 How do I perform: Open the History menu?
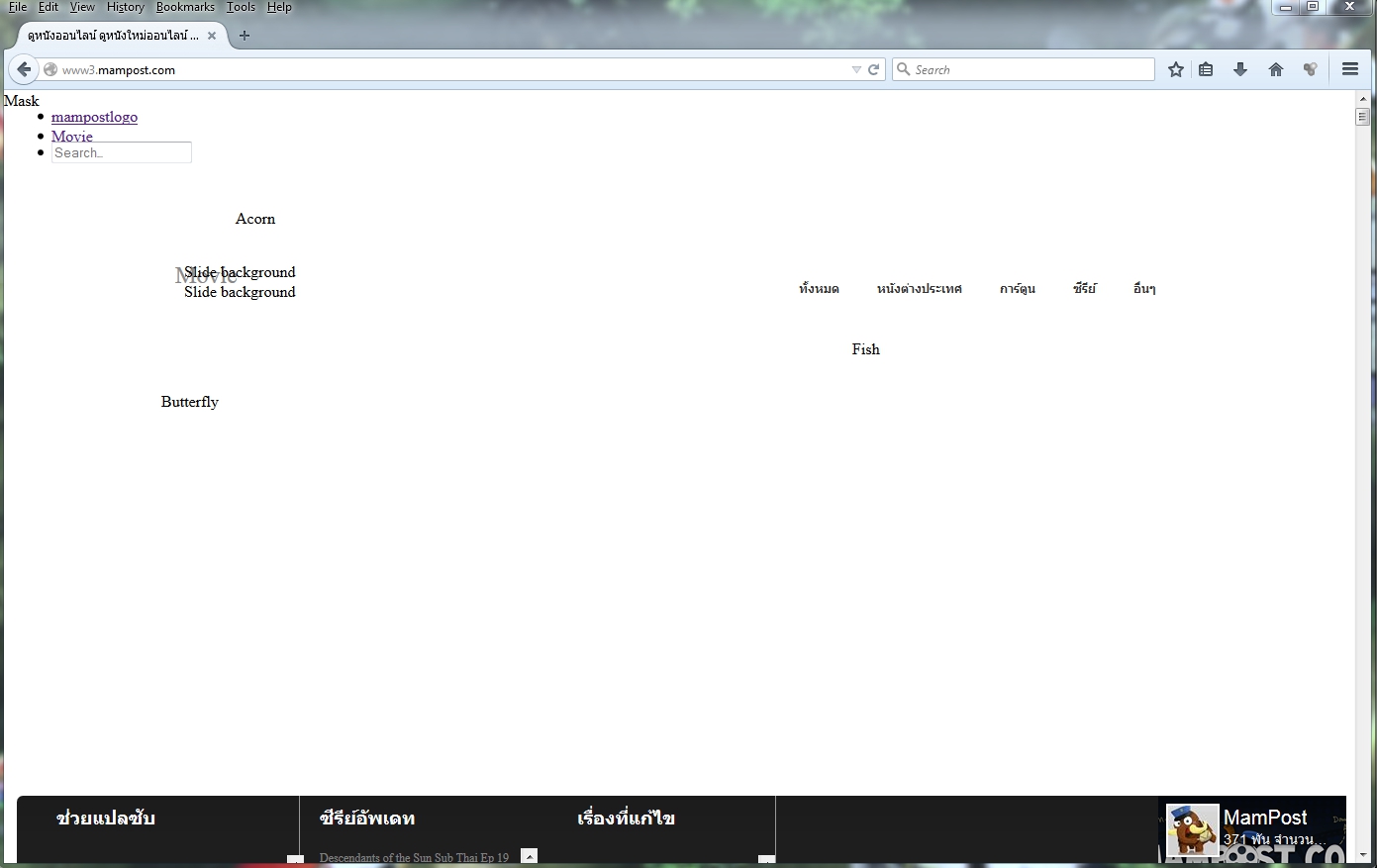pos(126,7)
